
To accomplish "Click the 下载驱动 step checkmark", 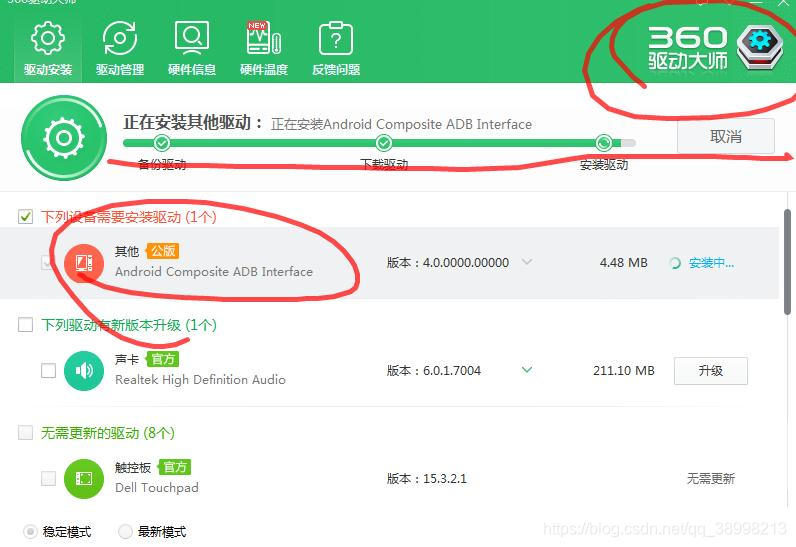I will (384, 143).
